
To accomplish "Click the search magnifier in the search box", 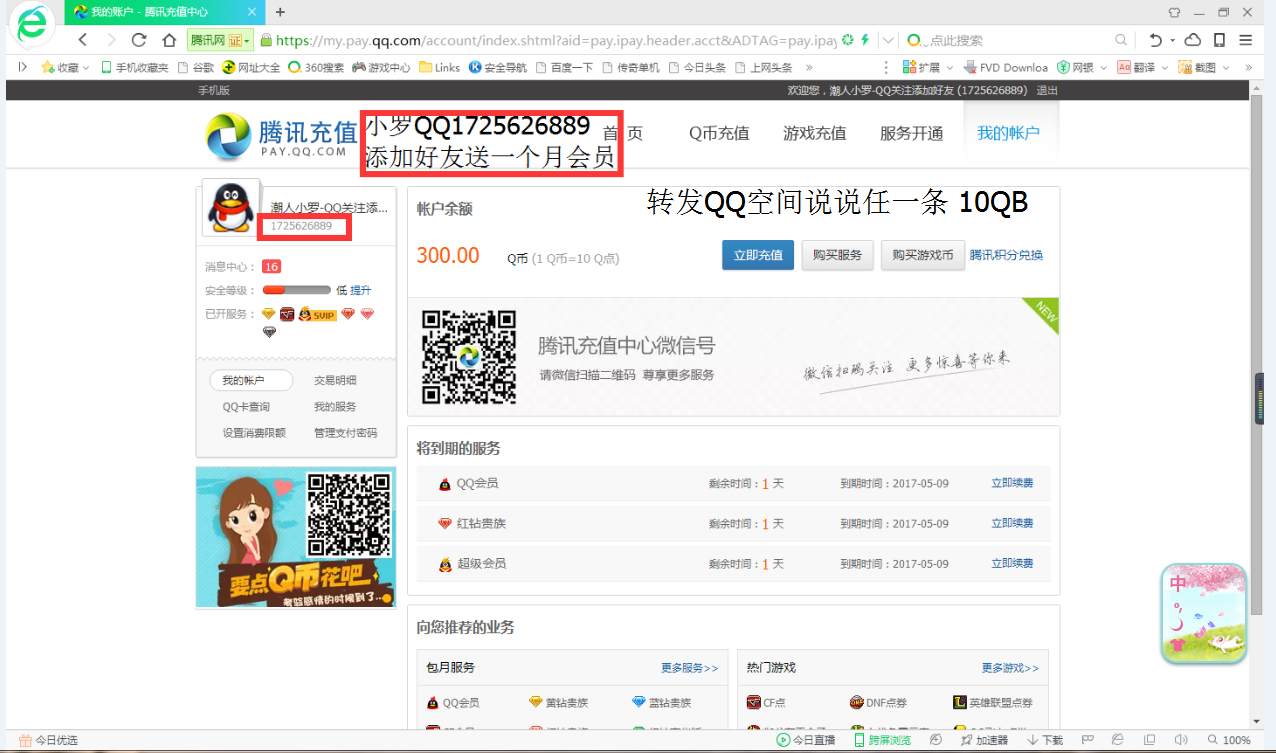I will pyautogui.click(x=1121, y=40).
